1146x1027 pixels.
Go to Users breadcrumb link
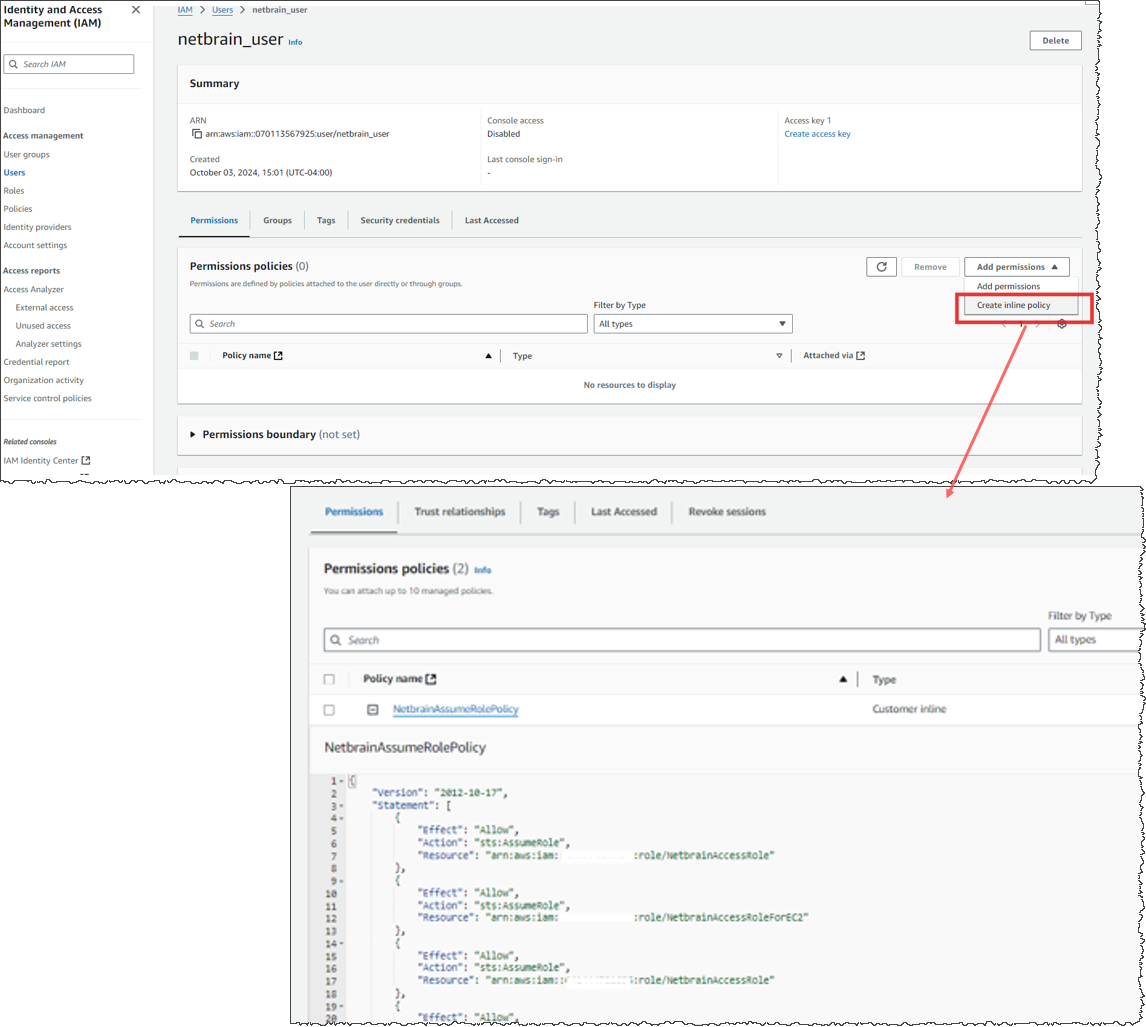222,10
